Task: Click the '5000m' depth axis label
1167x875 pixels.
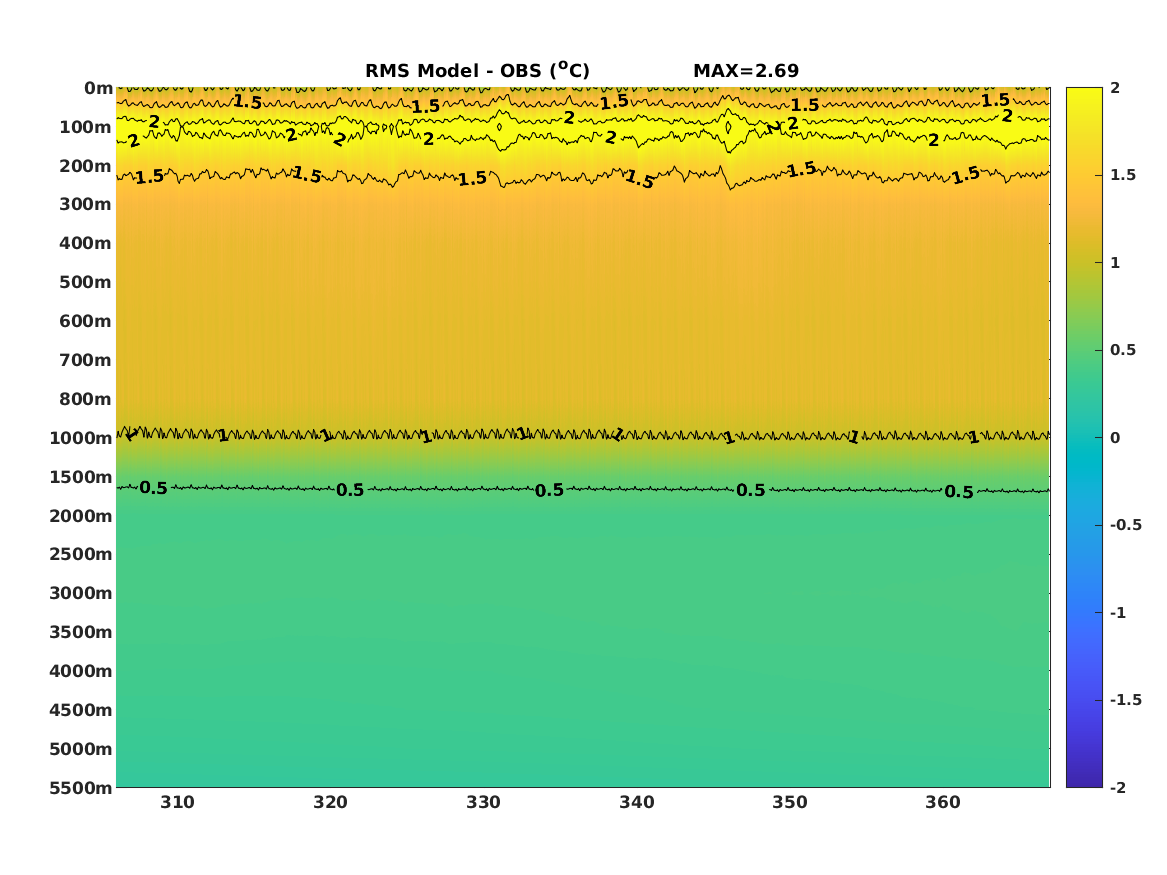Action: tap(81, 749)
